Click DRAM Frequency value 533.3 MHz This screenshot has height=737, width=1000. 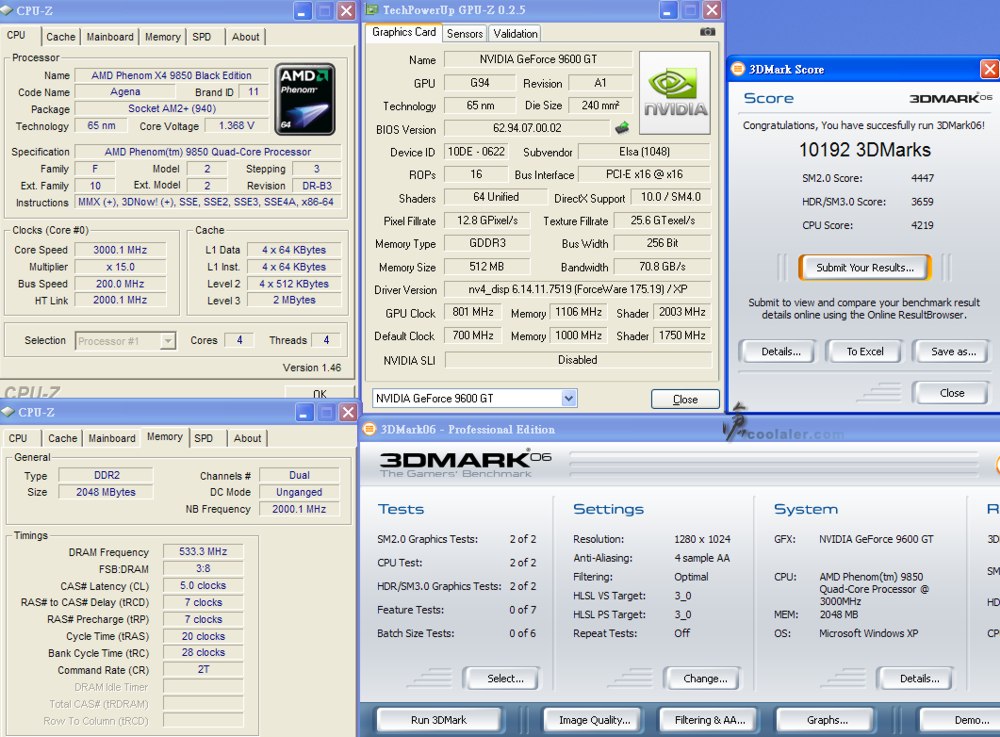[203, 551]
